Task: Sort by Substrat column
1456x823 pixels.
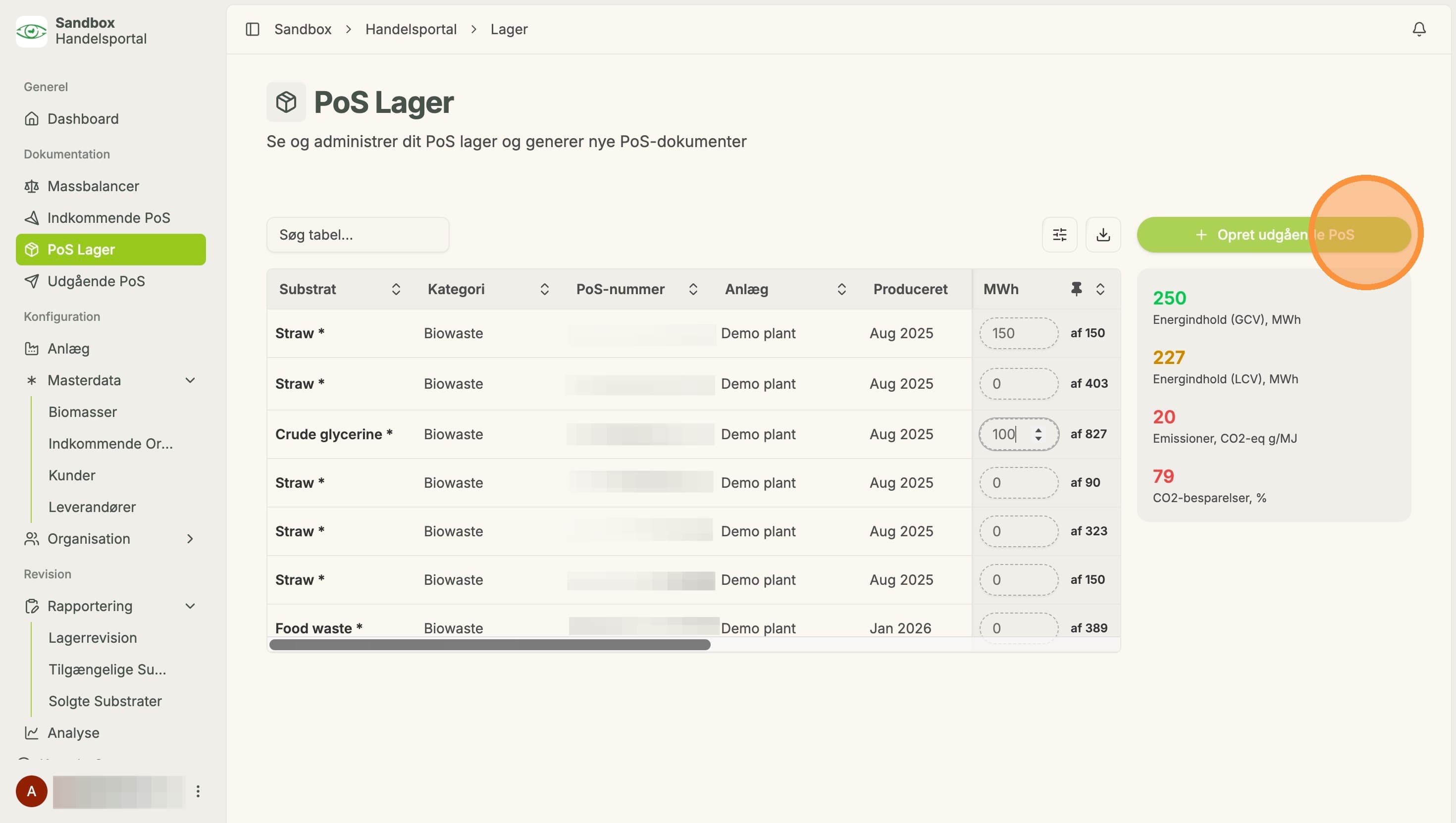Action: click(396, 289)
